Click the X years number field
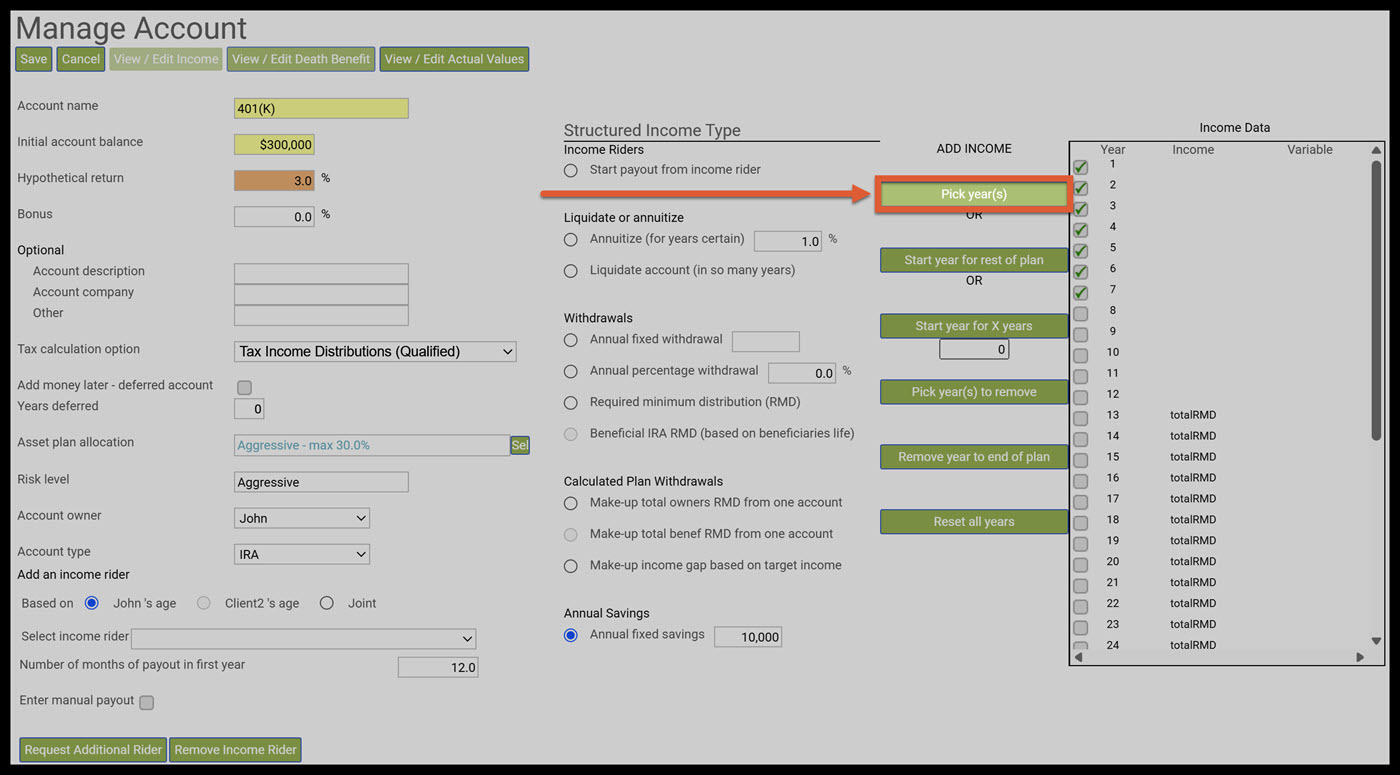The width and height of the screenshot is (1400, 775). tap(974, 350)
